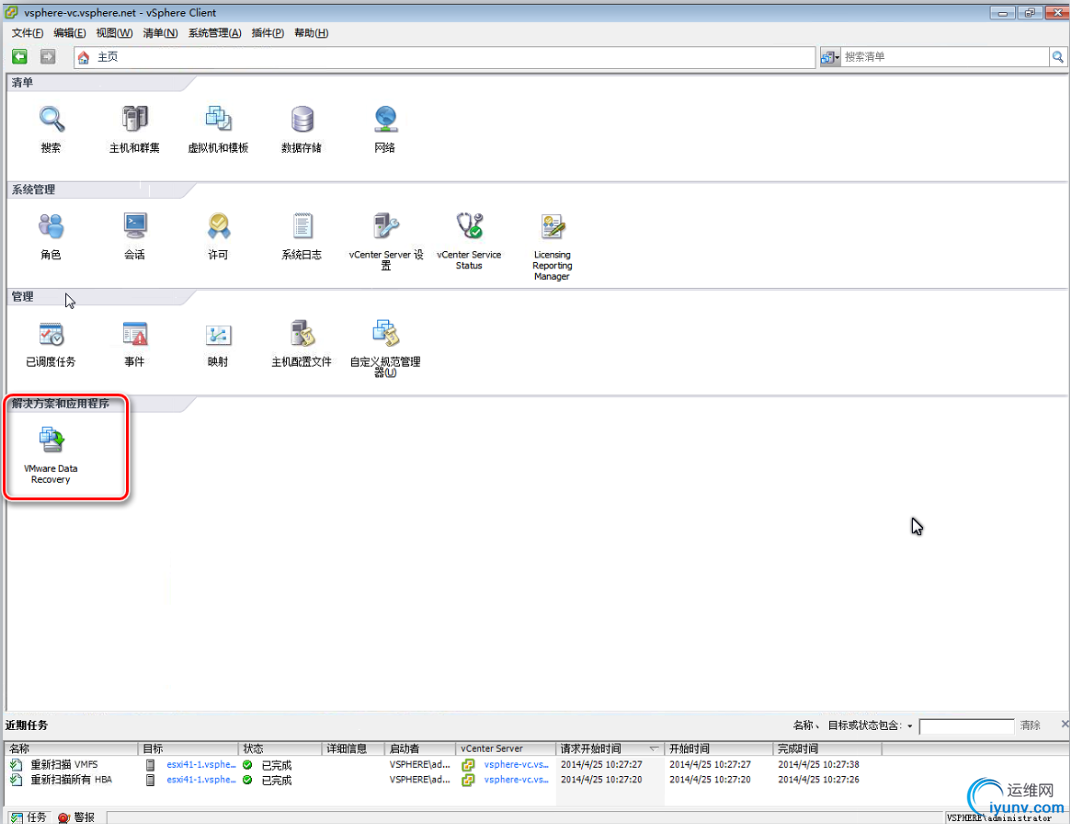Screen dimensions: 1070x824
Task: Click 主页 in the navigation address bar
Action: coord(108,57)
